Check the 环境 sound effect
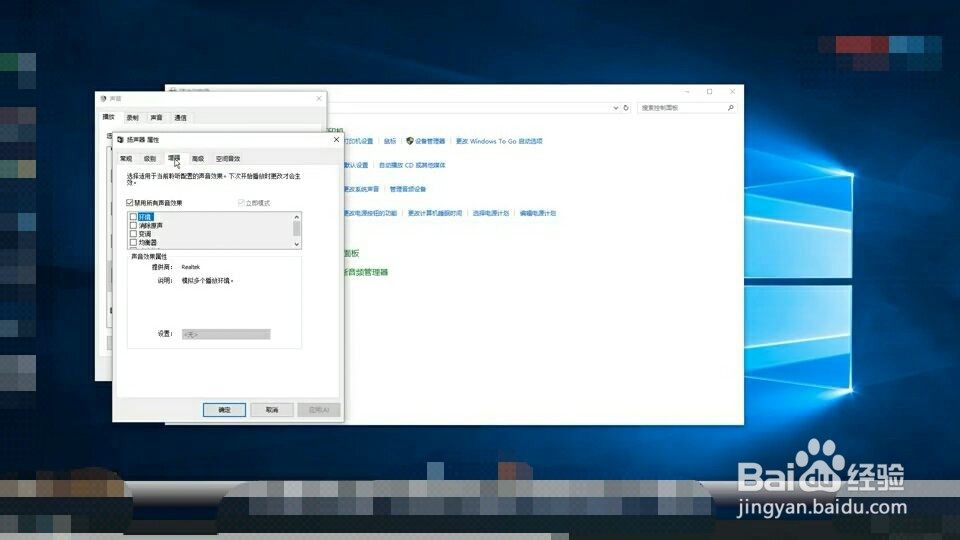 (133, 217)
